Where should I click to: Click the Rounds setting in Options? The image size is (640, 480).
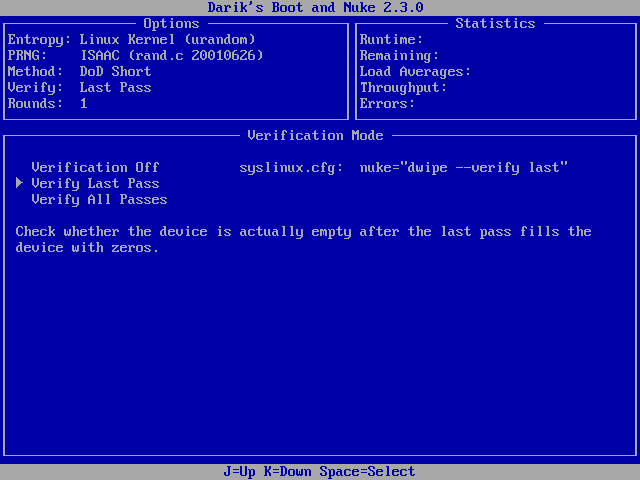click(47, 103)
